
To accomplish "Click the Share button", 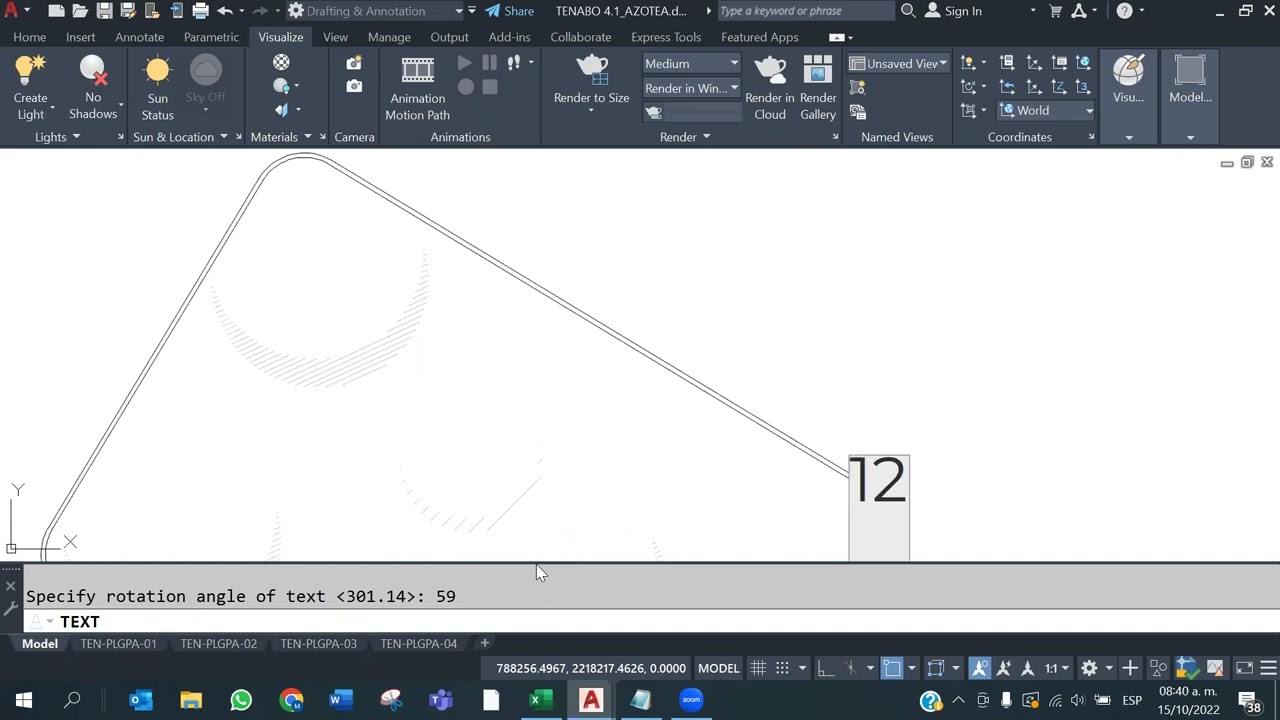I will [510, 11].
